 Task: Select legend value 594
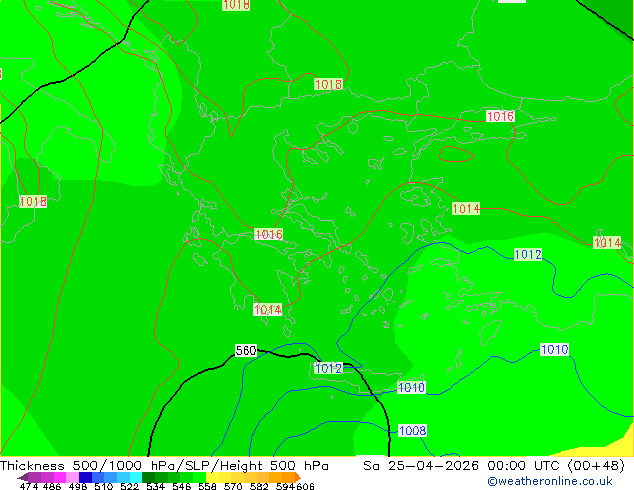click(285, 486)
